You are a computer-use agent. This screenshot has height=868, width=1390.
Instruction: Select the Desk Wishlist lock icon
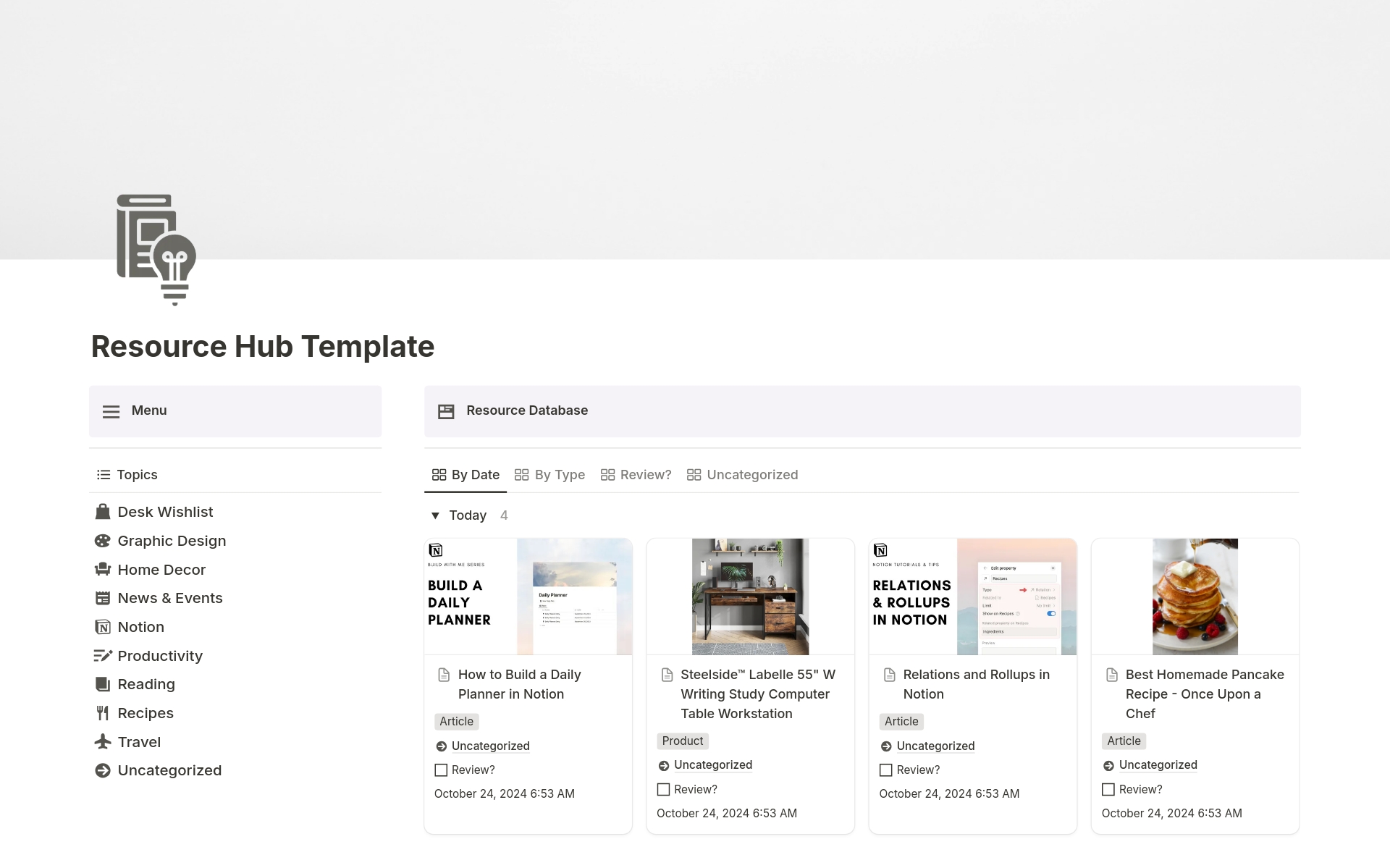(104, 512)
